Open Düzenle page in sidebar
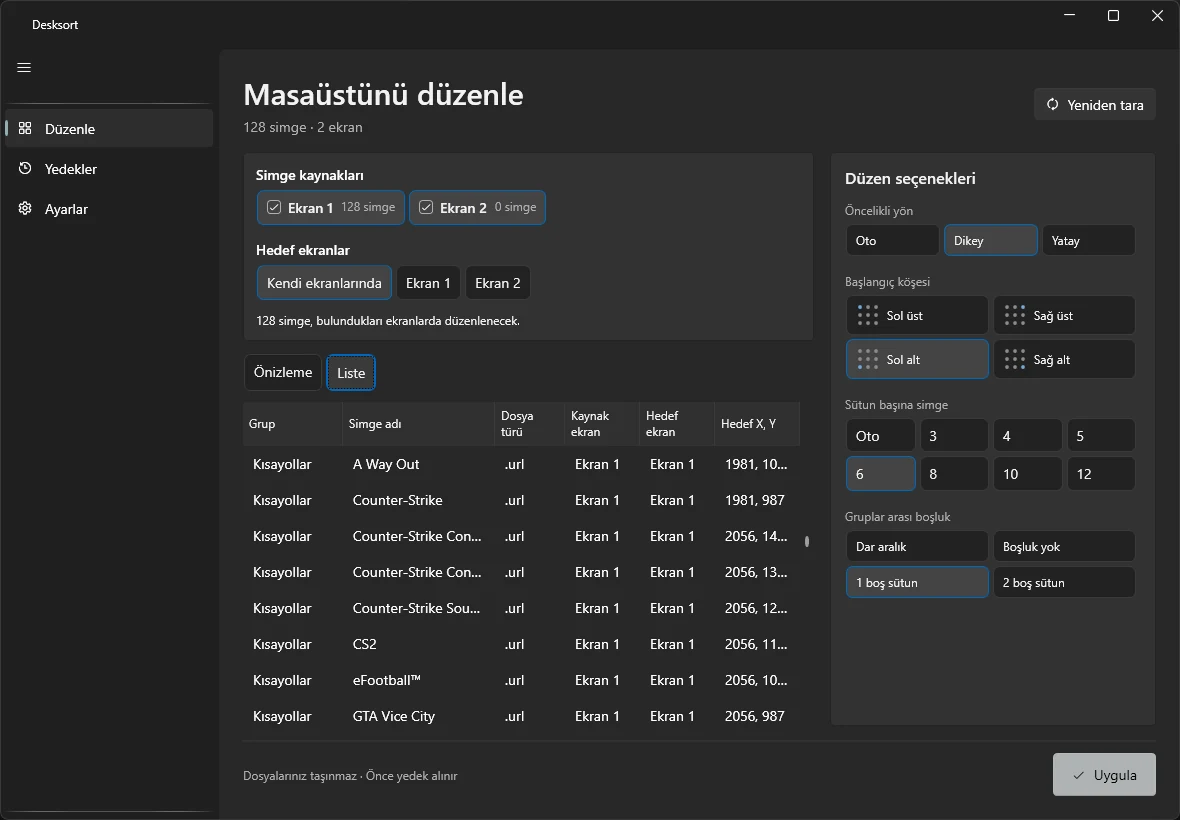Image resolution: width=1180 pixels, height=820 pixels. point(109,129)
